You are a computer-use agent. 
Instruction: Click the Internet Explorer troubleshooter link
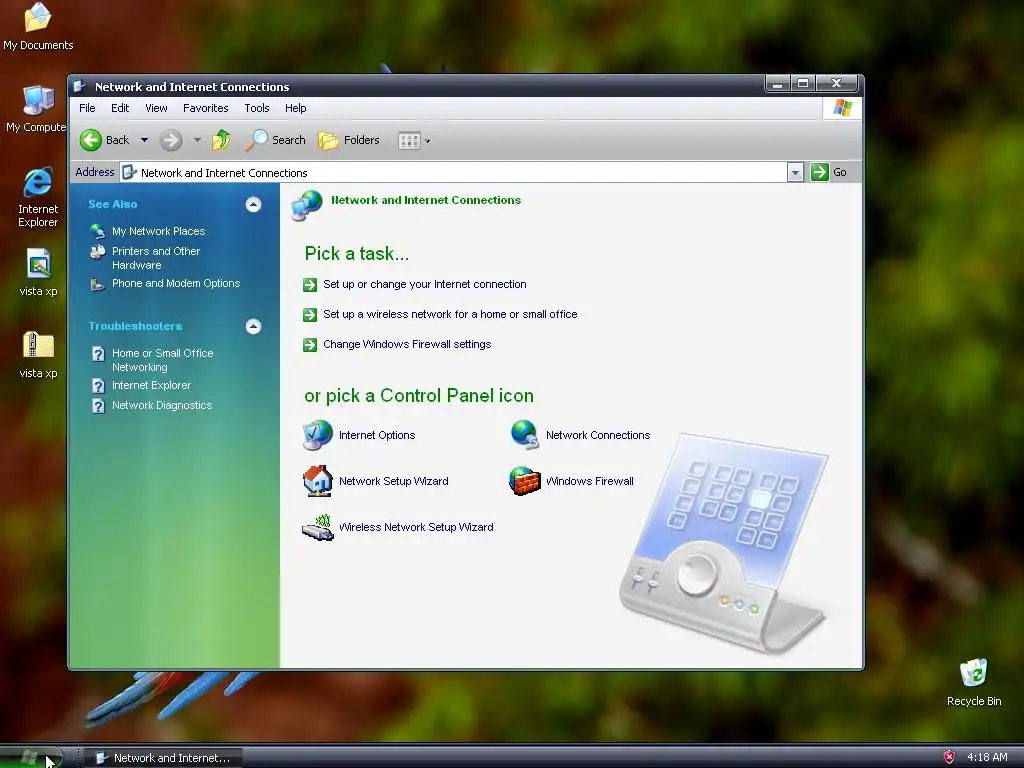coord(152,385)
